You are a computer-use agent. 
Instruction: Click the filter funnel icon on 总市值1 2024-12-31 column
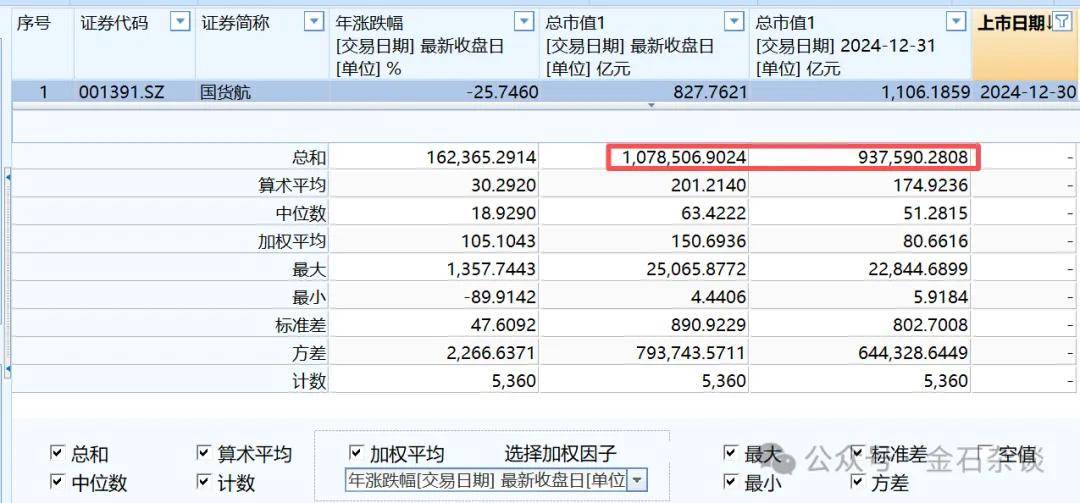957,22
